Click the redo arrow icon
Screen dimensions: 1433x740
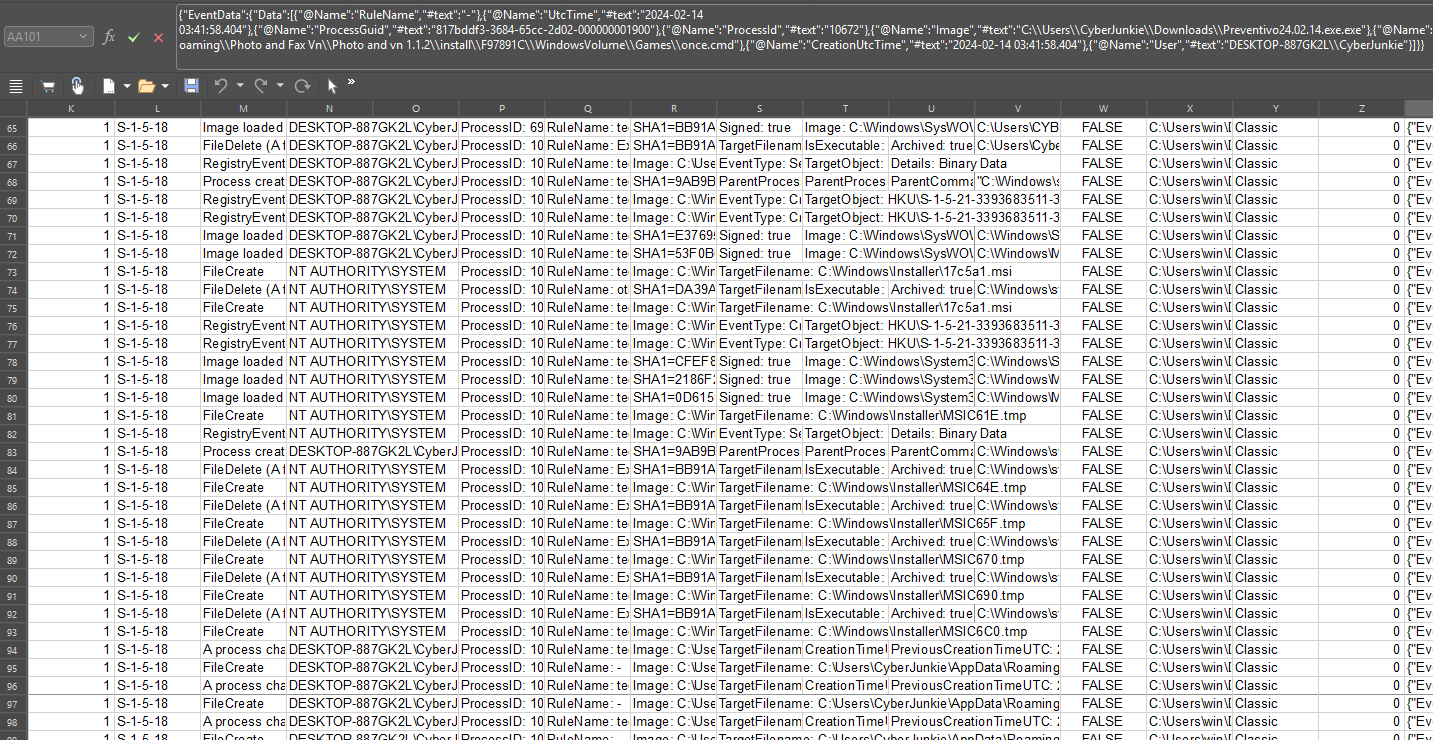tap(261, 86)
